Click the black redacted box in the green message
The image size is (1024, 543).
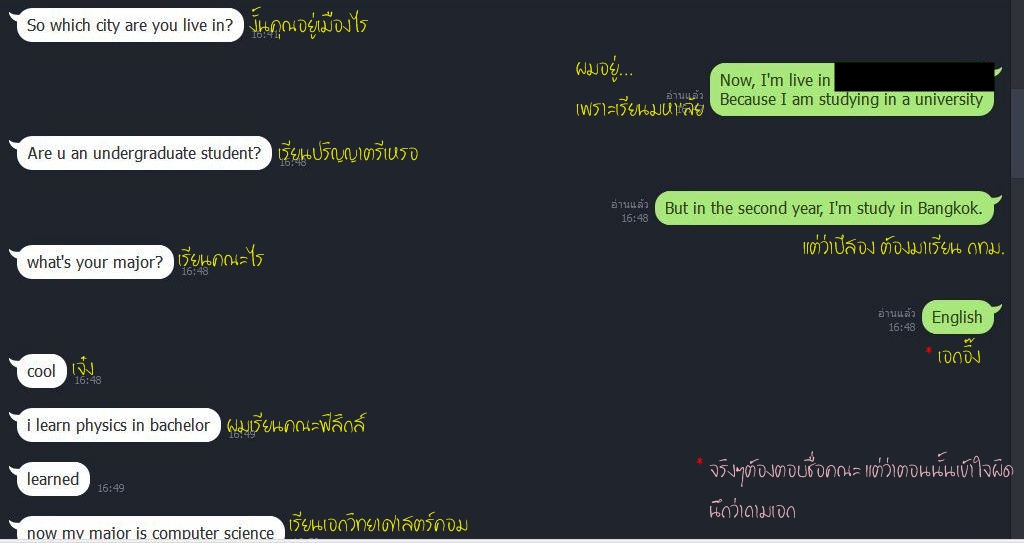(x=914, y=77)
